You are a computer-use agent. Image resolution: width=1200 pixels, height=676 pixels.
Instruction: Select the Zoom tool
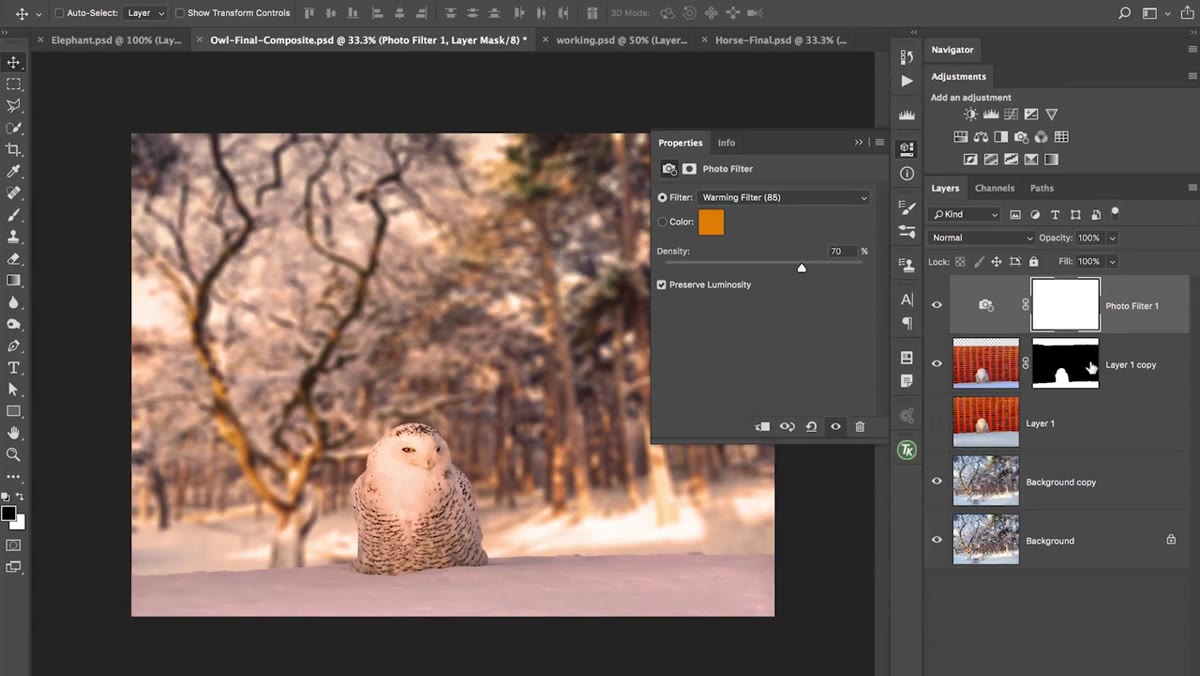[x=14, y=455]
